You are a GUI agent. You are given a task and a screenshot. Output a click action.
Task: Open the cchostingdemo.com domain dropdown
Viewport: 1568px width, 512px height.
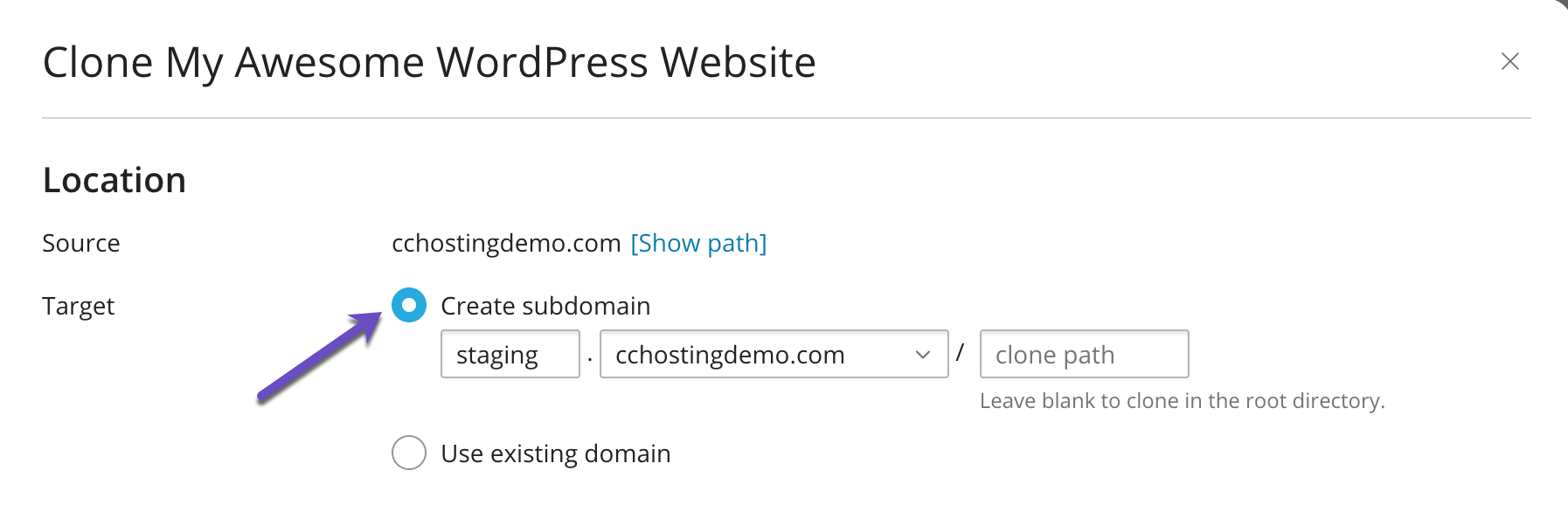coord(773,354)
